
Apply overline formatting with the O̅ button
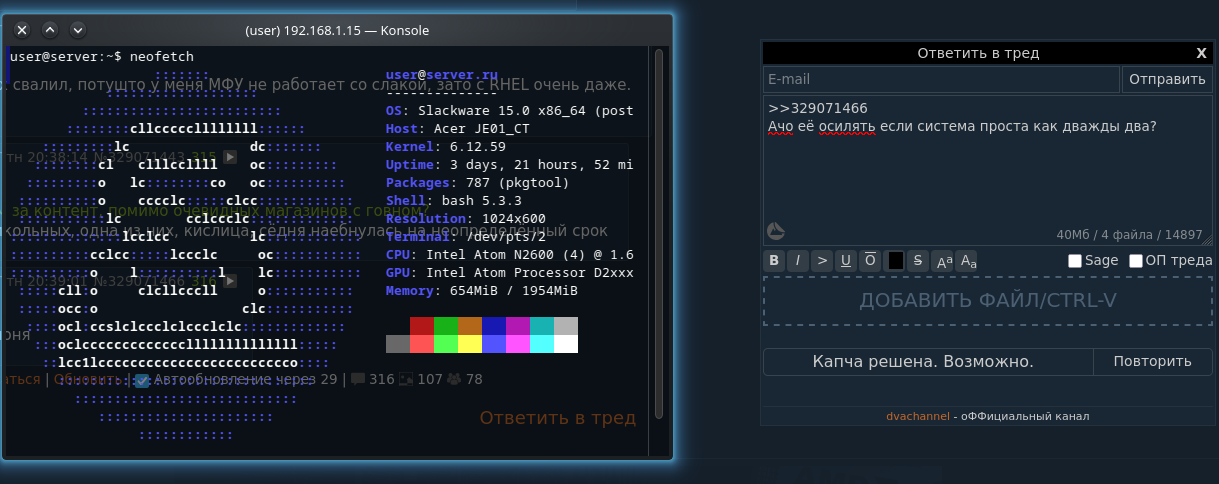[870, 261]
